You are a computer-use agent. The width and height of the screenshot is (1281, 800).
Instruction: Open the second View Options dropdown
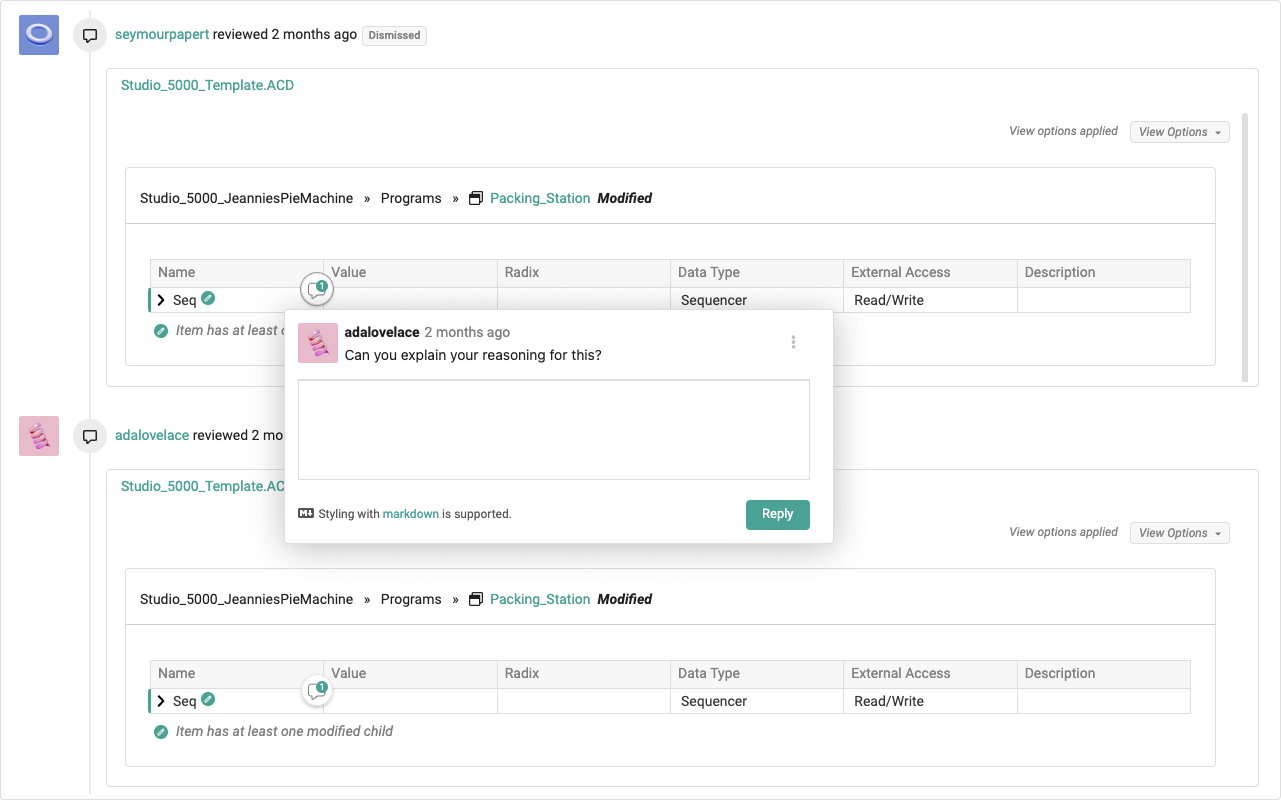1179,533
